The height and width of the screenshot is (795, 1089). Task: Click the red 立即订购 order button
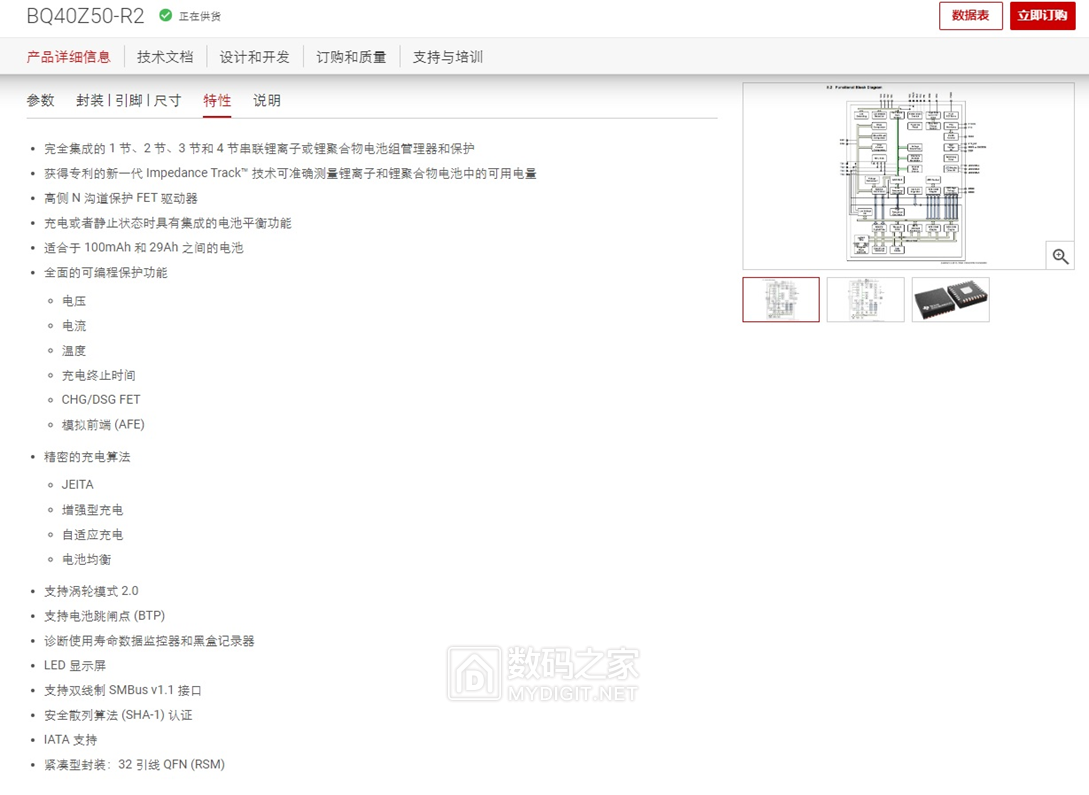[x=1043, y=16]
